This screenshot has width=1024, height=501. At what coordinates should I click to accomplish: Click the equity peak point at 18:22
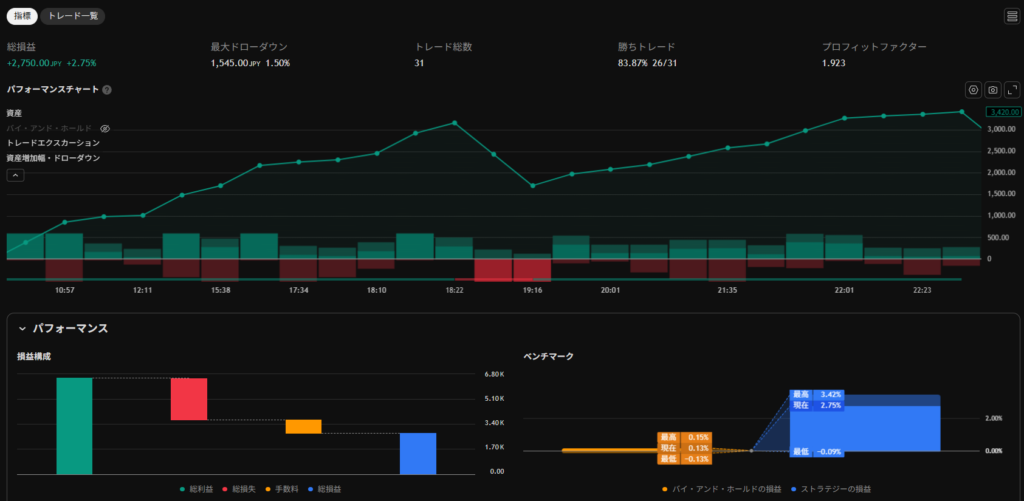[455, 123]
